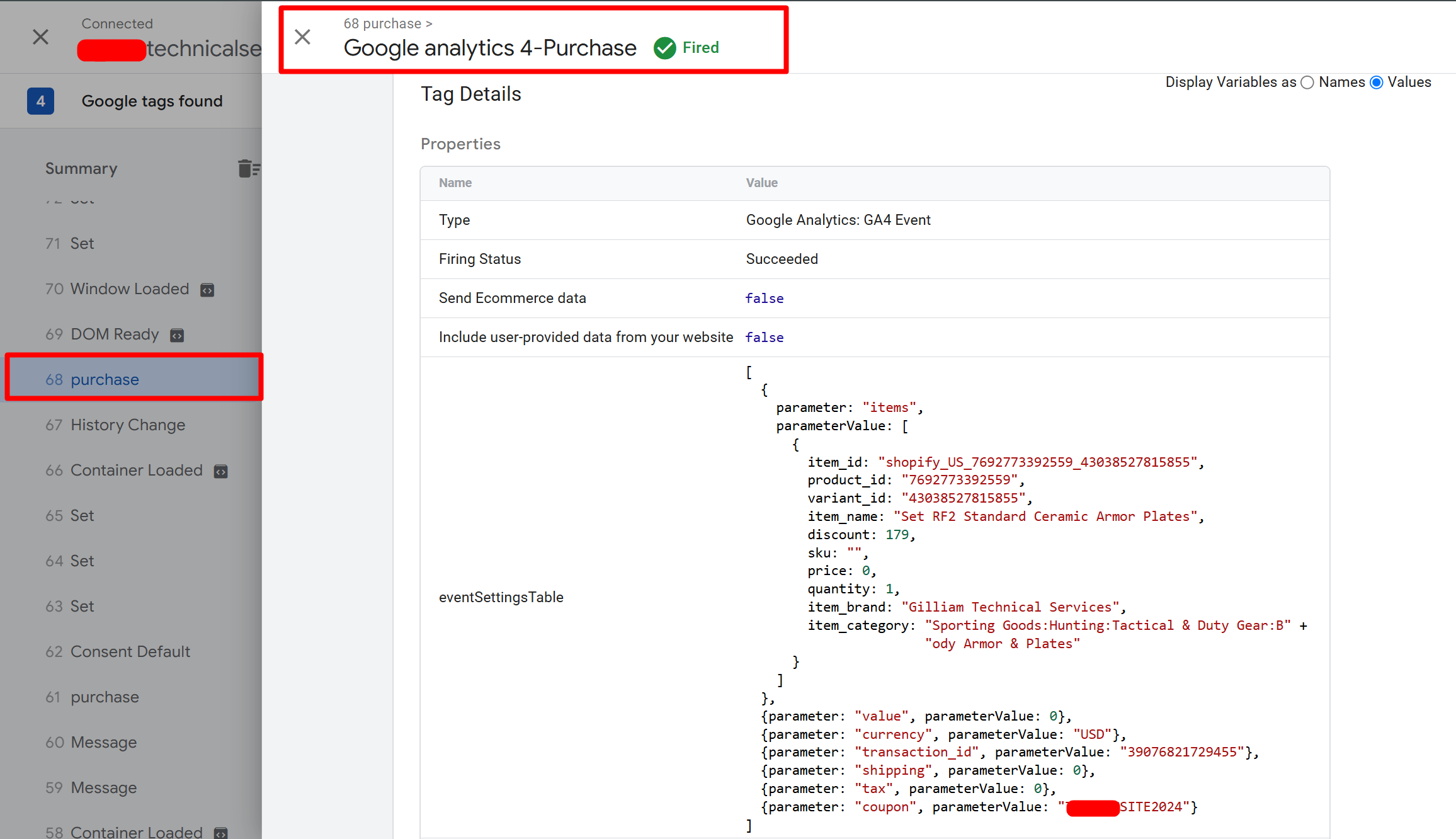Viewport: 1456px width, 839px height.
Task: Select Values radio button
Action: click(1377, 83)
